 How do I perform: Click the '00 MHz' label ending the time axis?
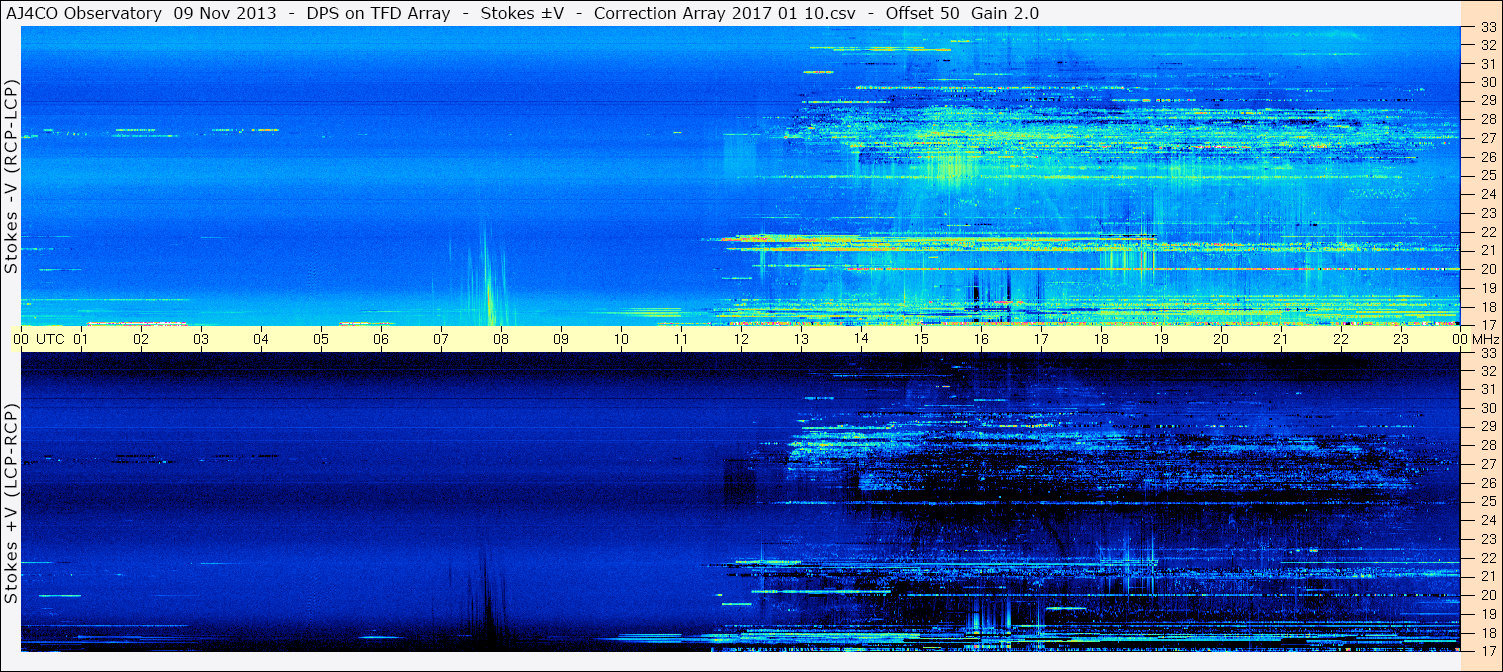point(1474,339)
